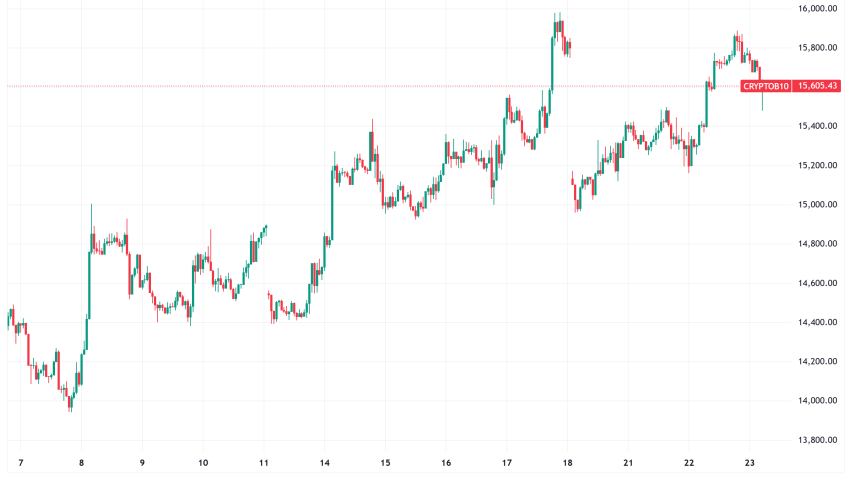Screen dimensions: 852x485
Task: Select day 14 on the date axis
Action: coord(325,464)
